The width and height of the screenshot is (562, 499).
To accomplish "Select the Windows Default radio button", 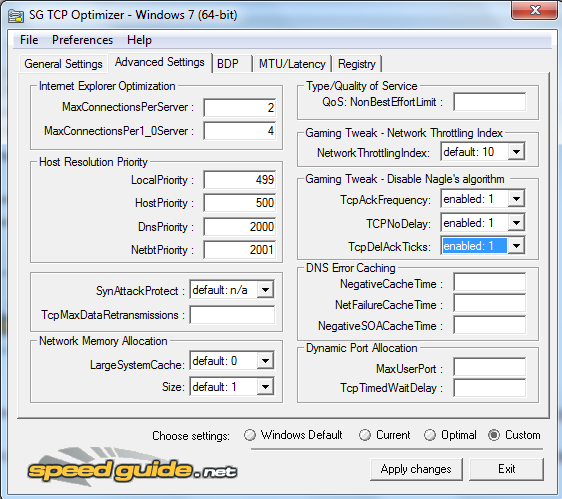I will [x=250, y=435].
